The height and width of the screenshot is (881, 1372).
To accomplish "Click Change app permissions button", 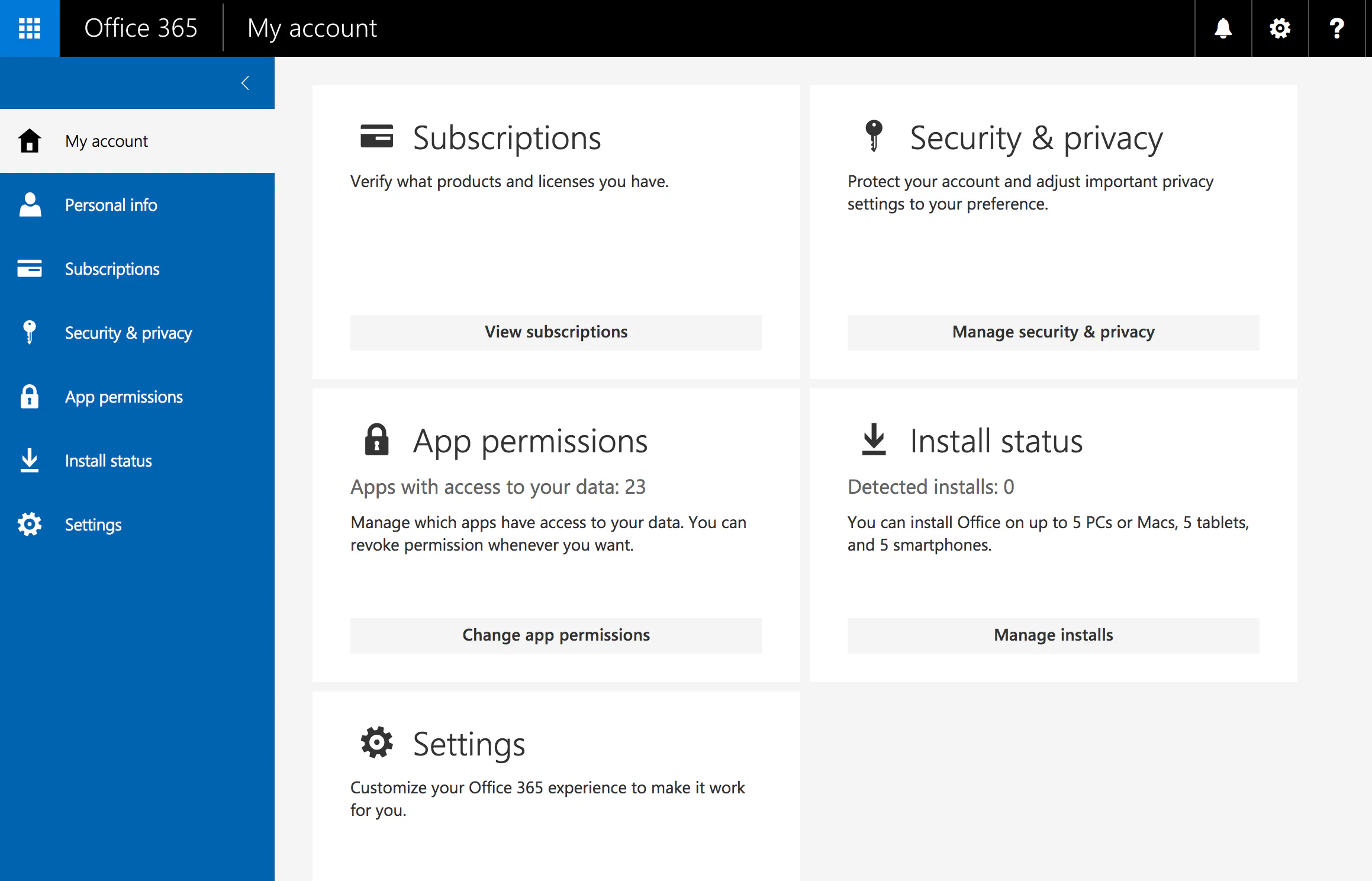I will coord(556,635).
